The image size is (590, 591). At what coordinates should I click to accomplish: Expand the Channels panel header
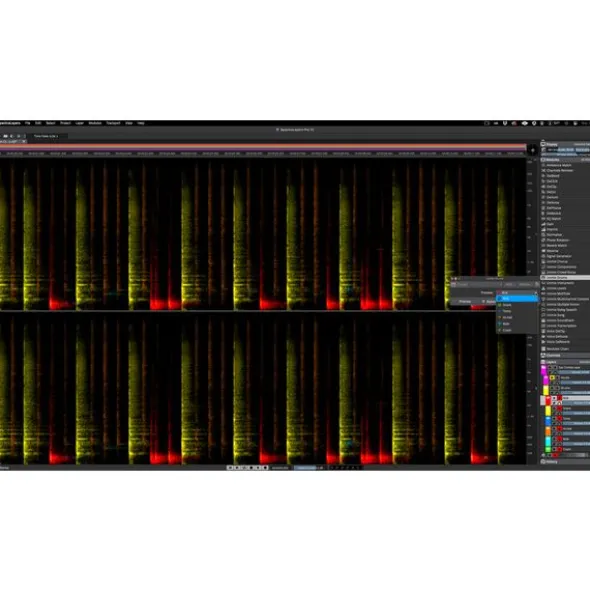click(565, 355)
